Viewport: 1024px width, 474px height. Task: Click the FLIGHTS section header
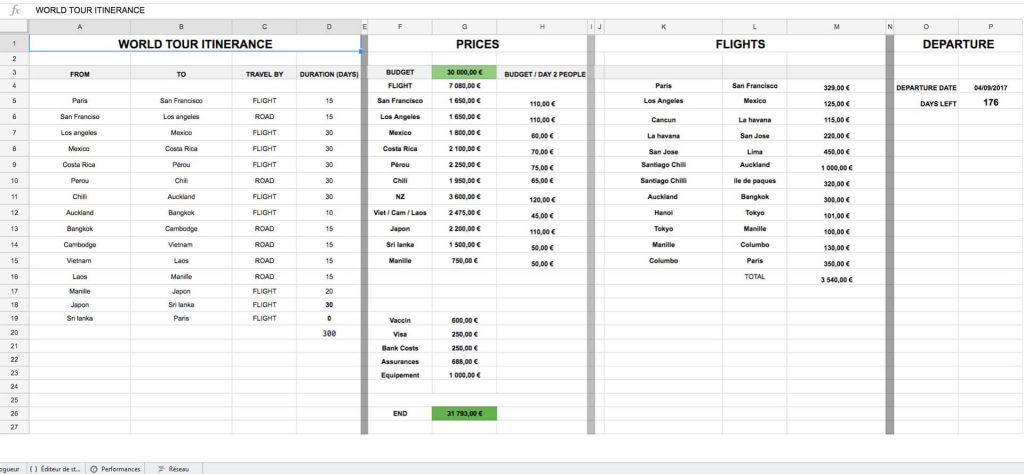click(x=740, y=44)
